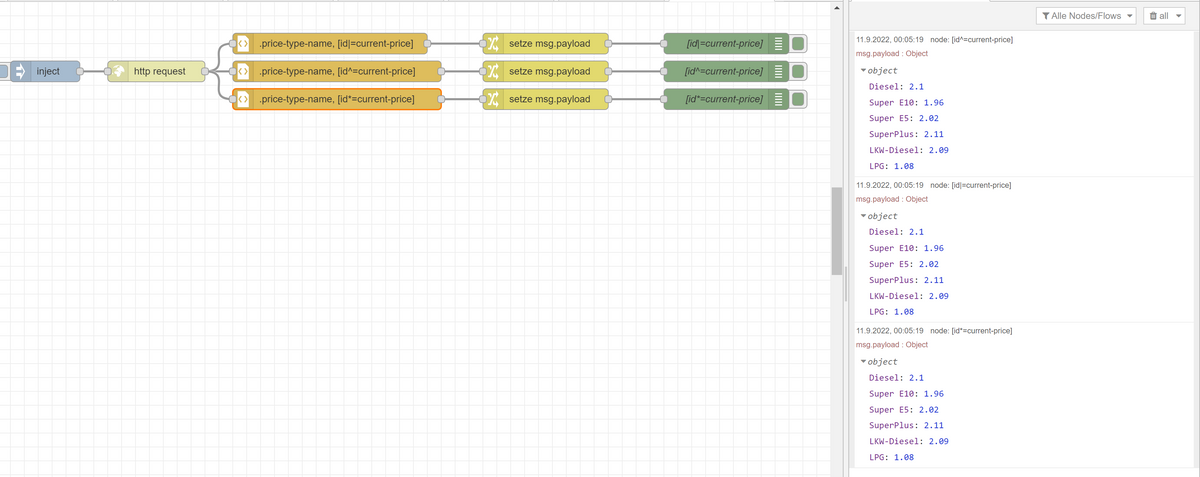Click LPG: 1.08 in the last debug message
1200x477 pixels.
click(892, 457)
